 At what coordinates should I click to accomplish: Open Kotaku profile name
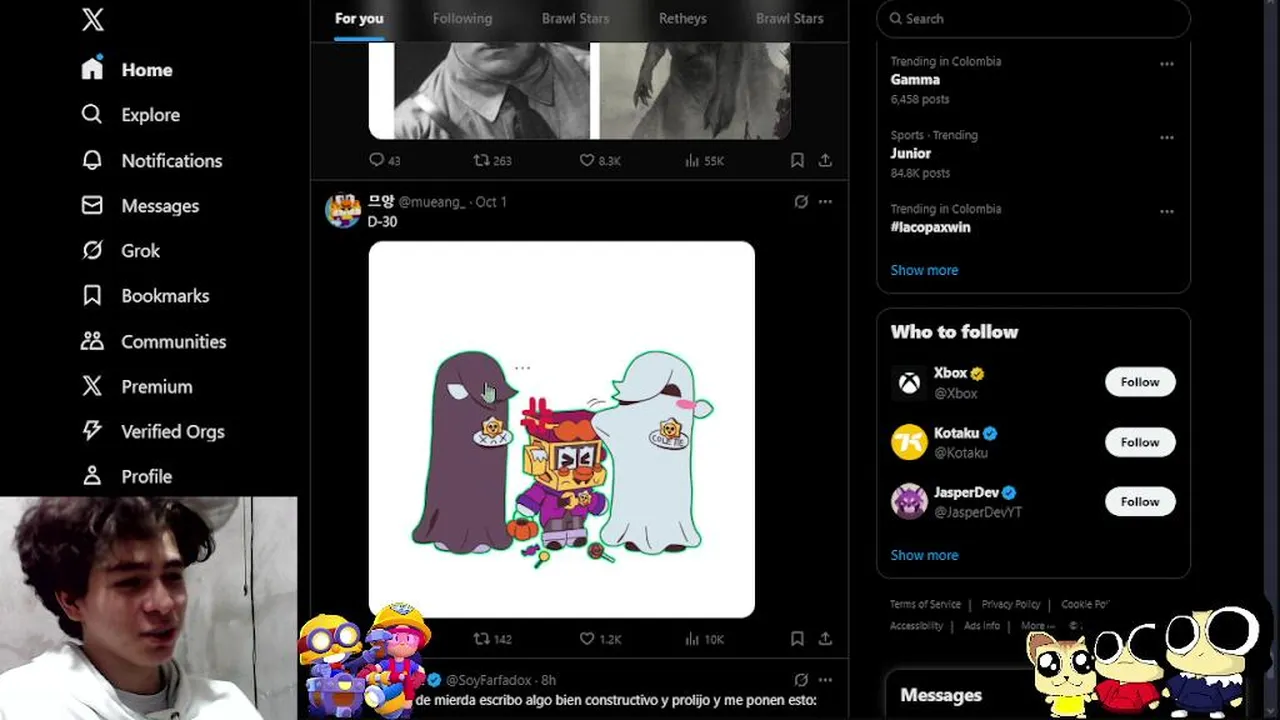click(956, 433)
